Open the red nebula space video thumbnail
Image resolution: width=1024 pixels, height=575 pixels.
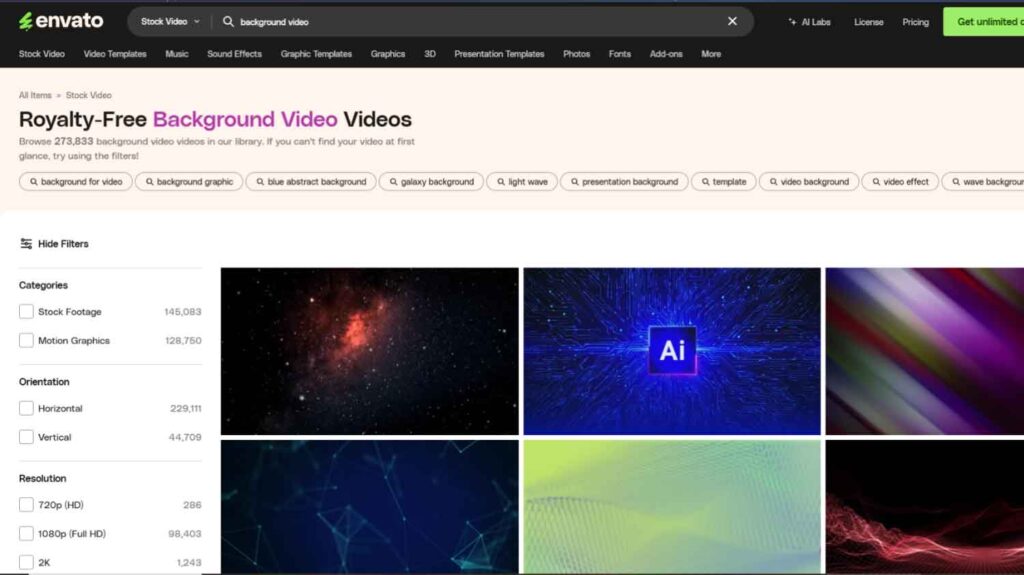coord(370,351)
